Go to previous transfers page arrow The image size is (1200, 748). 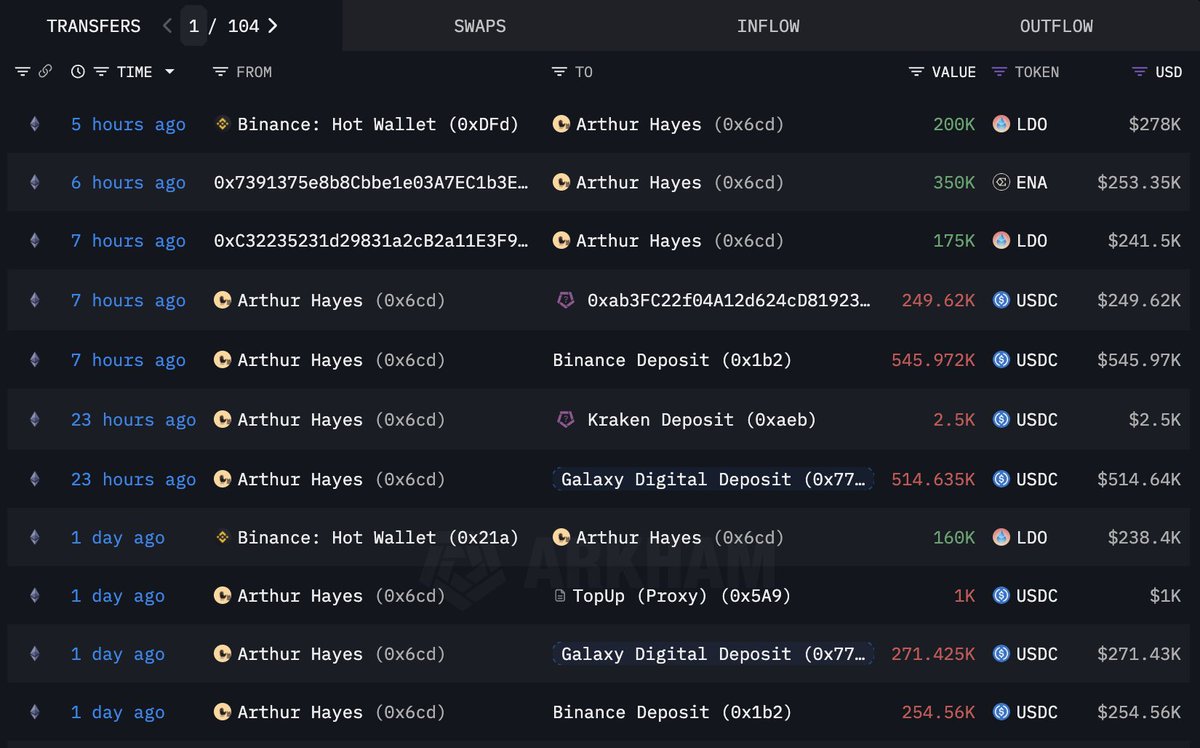(x=167, y=26)
